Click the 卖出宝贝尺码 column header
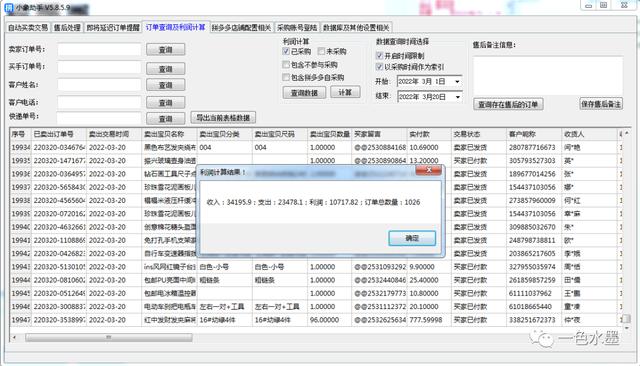Image resolution: width=640 pixels, height=366 pixels. click(280, 134)
